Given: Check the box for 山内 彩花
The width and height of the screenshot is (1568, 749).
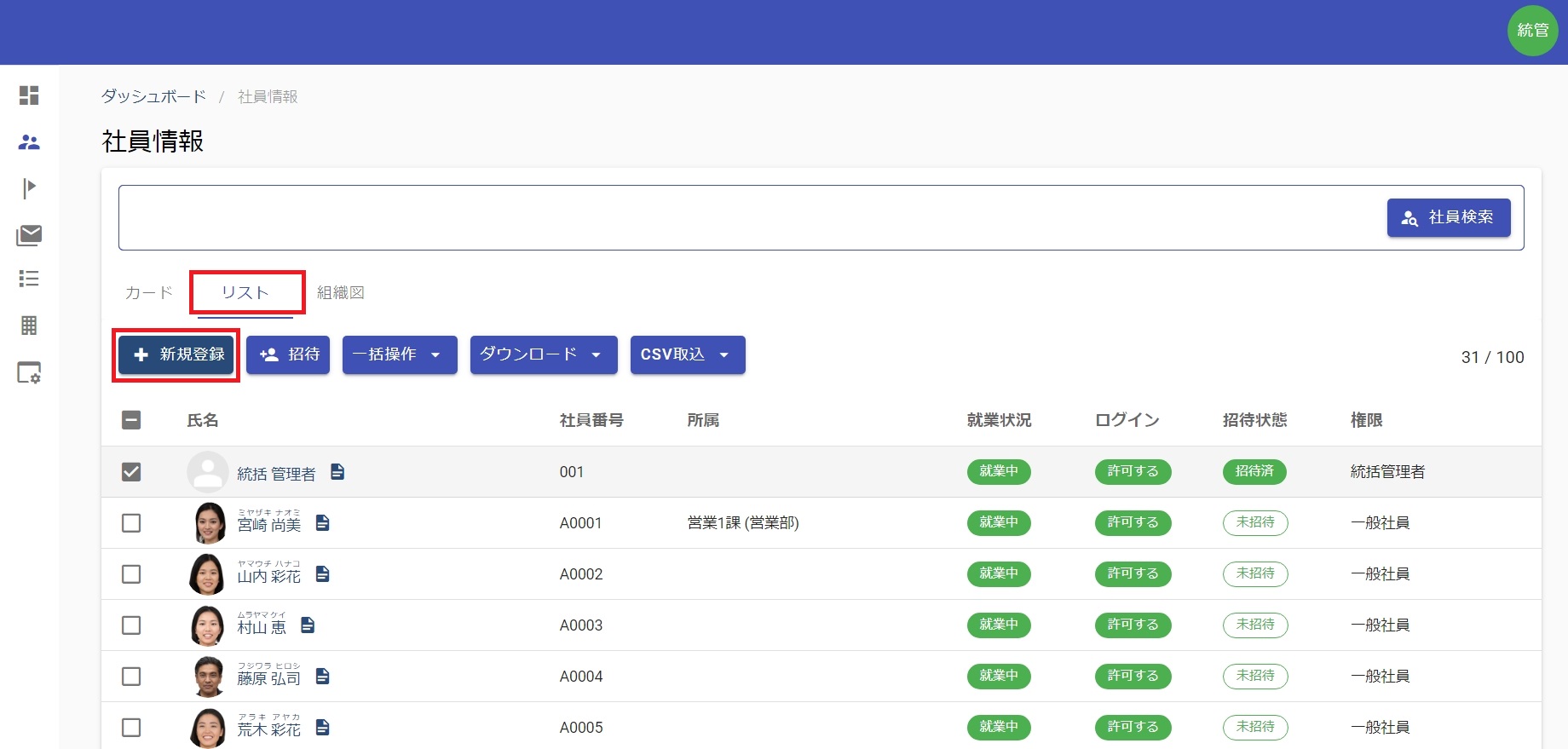Looking at the screenshot, I should pos(131,573).
